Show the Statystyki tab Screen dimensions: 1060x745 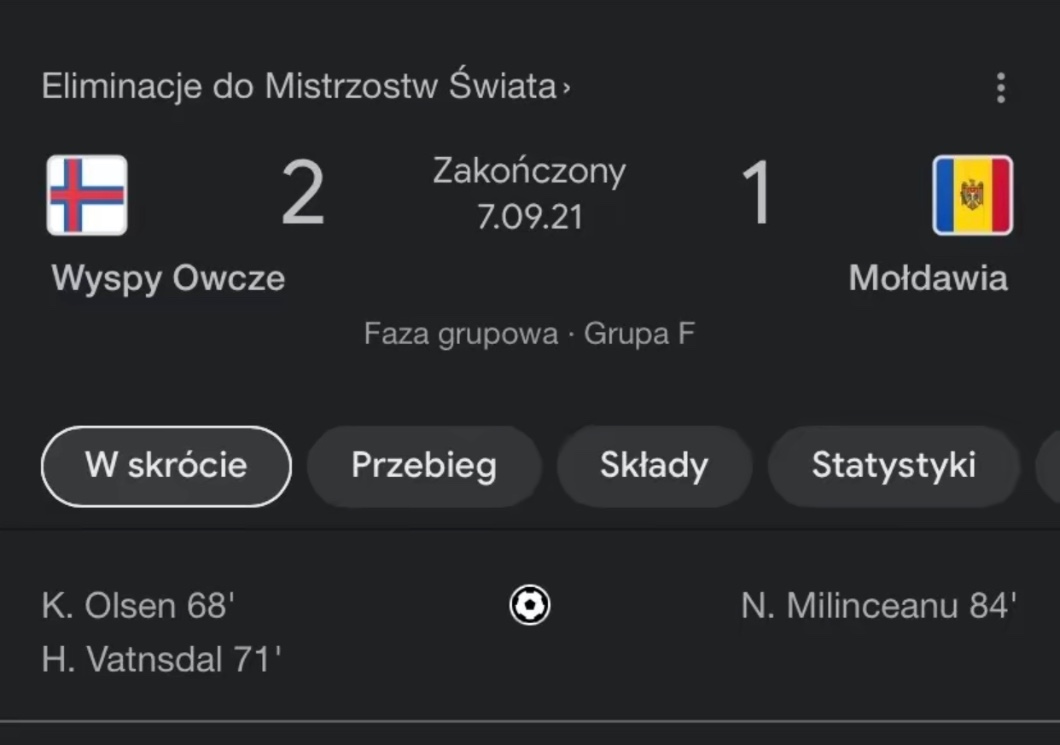[893, 466]
